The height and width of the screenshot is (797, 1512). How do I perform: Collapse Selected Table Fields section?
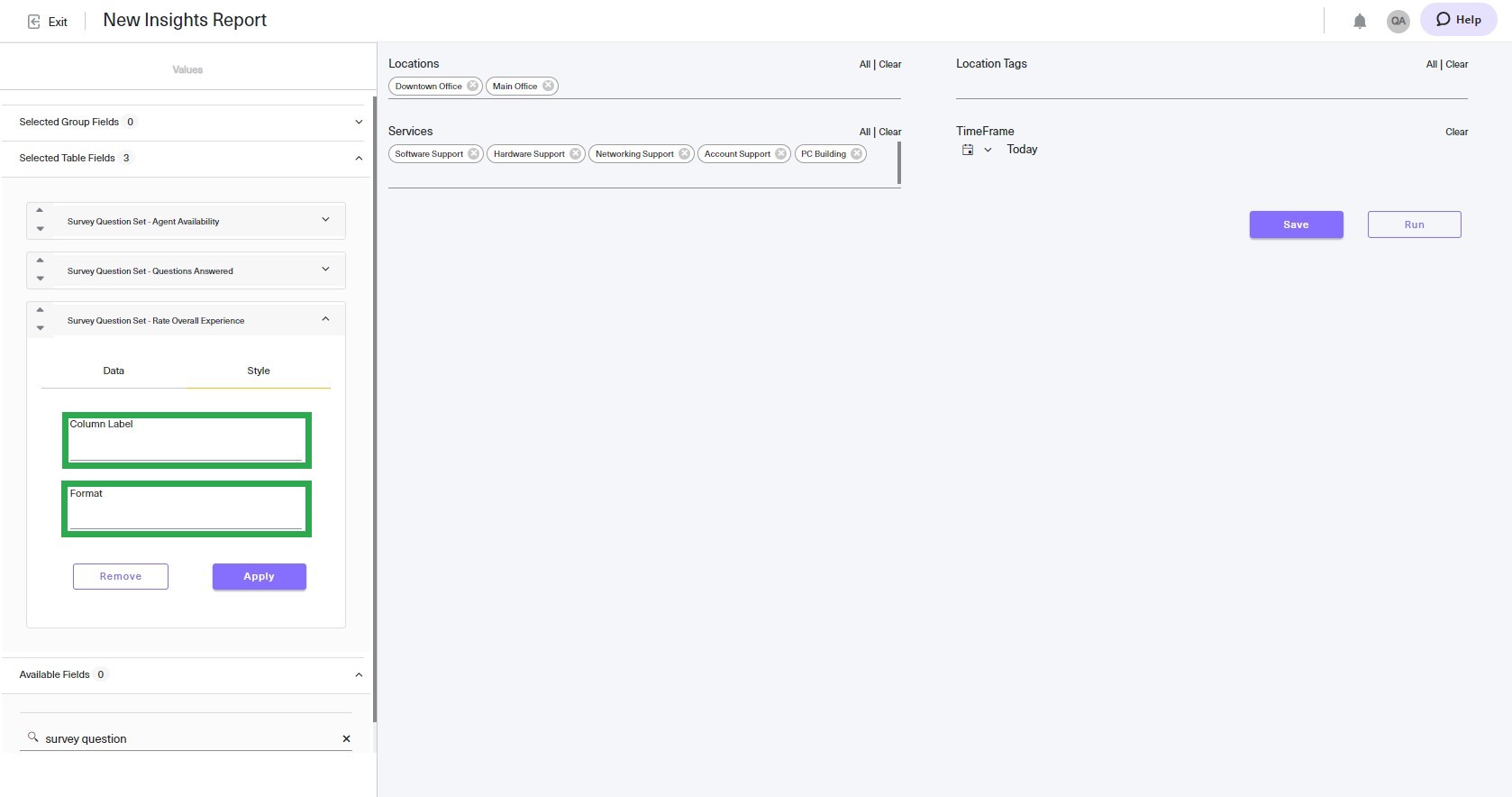[x=359, y=158]
